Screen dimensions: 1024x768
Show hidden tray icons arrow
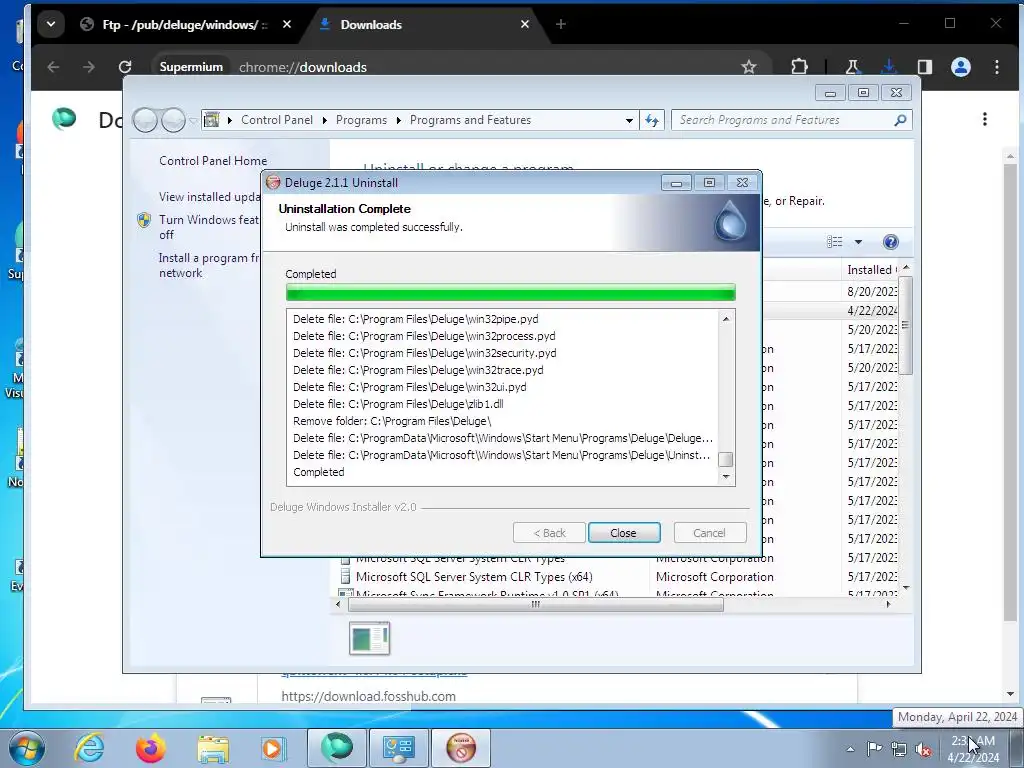850,749
